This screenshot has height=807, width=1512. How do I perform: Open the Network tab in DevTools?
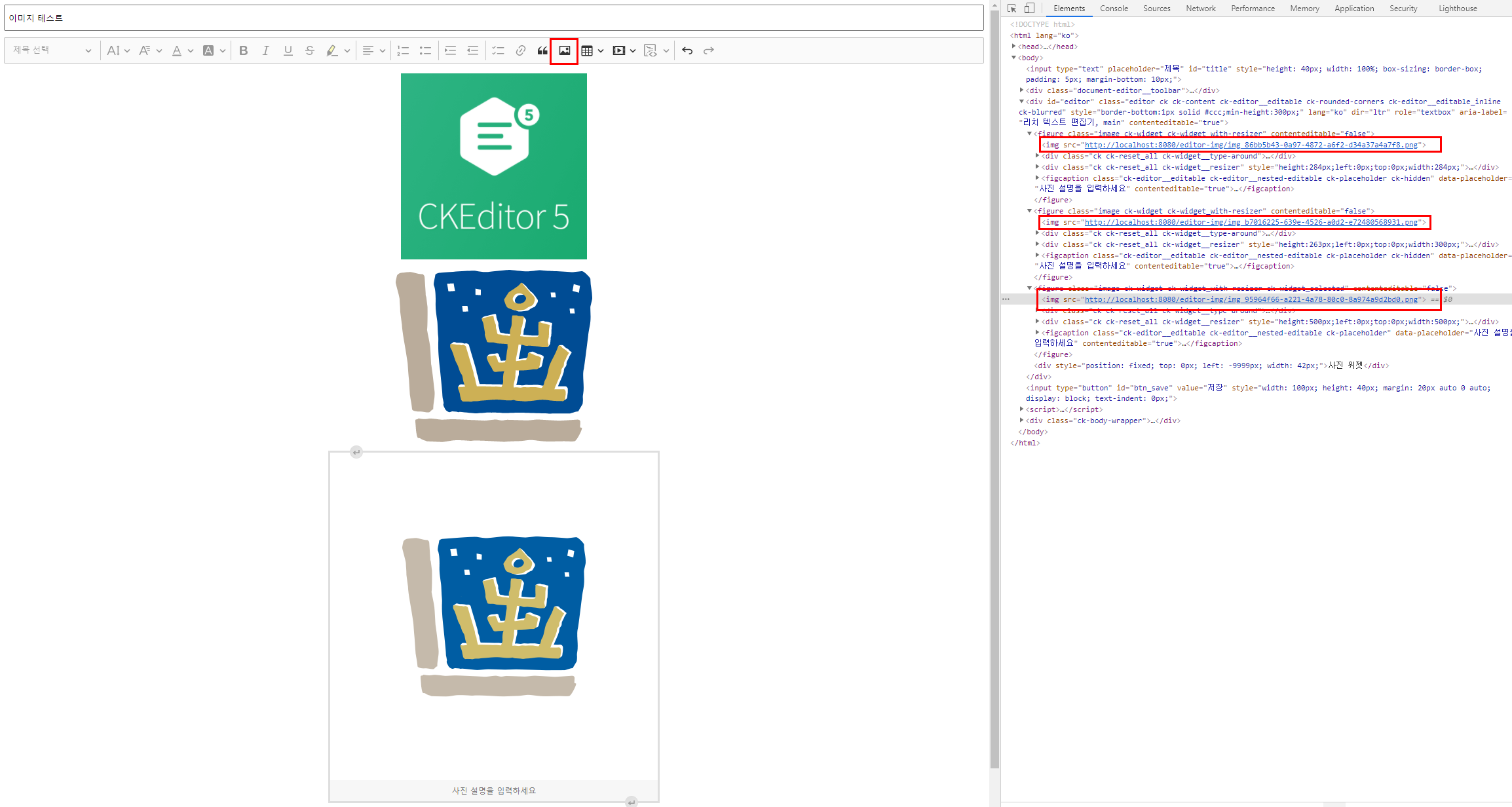tap(1200, 9)
